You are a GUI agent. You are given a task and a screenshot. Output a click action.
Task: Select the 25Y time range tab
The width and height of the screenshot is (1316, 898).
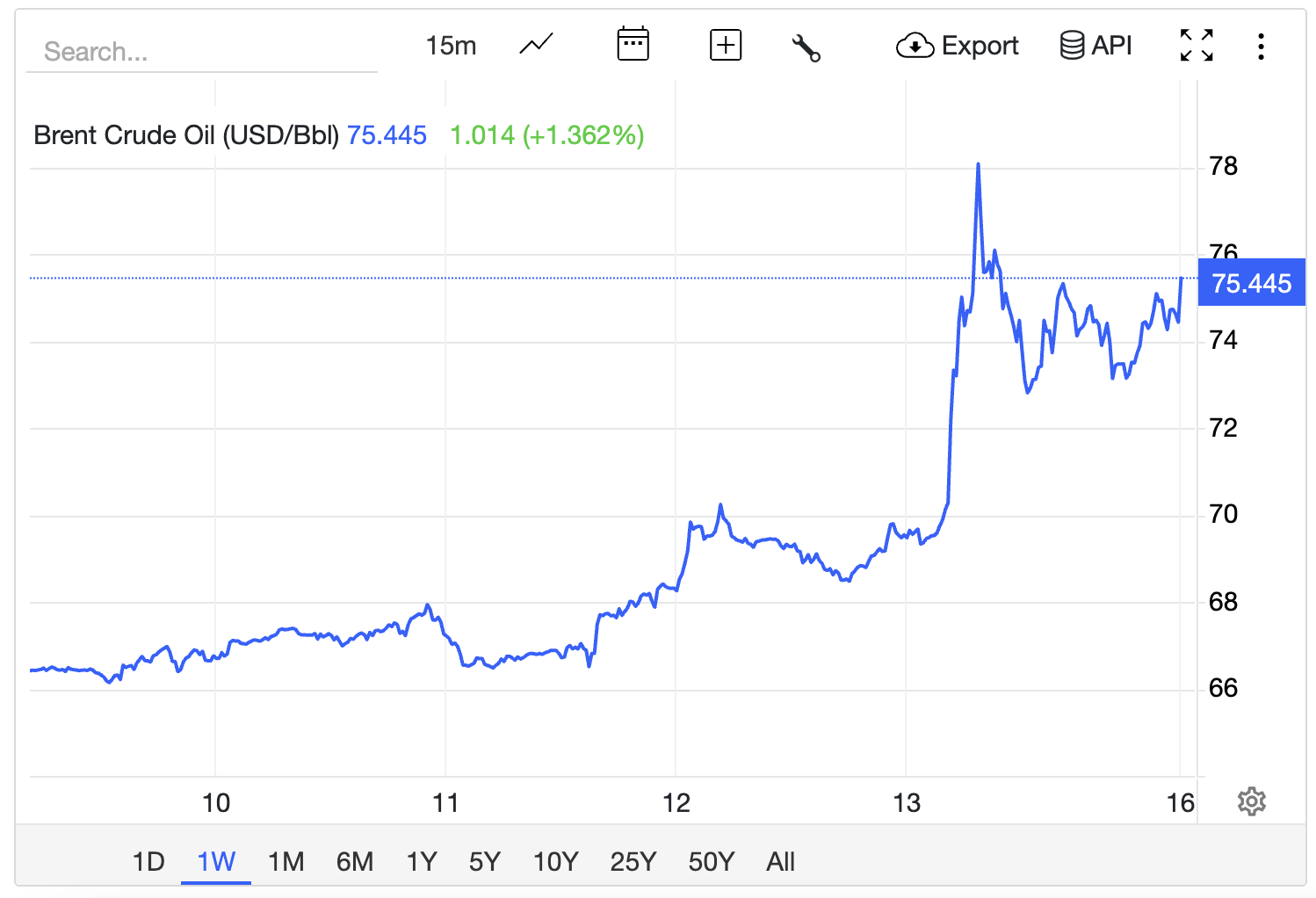[x=633, y=861]
